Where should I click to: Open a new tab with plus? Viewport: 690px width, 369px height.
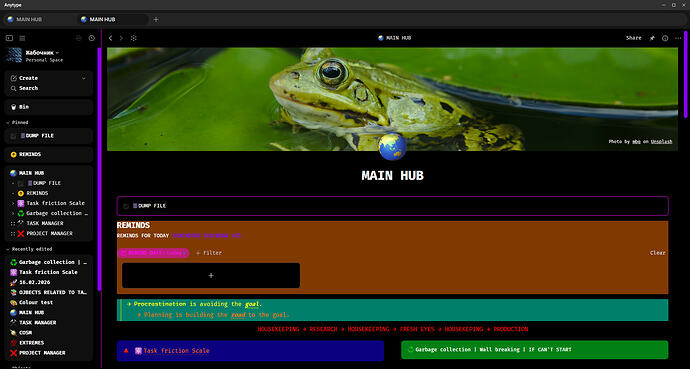coord(156,19)
